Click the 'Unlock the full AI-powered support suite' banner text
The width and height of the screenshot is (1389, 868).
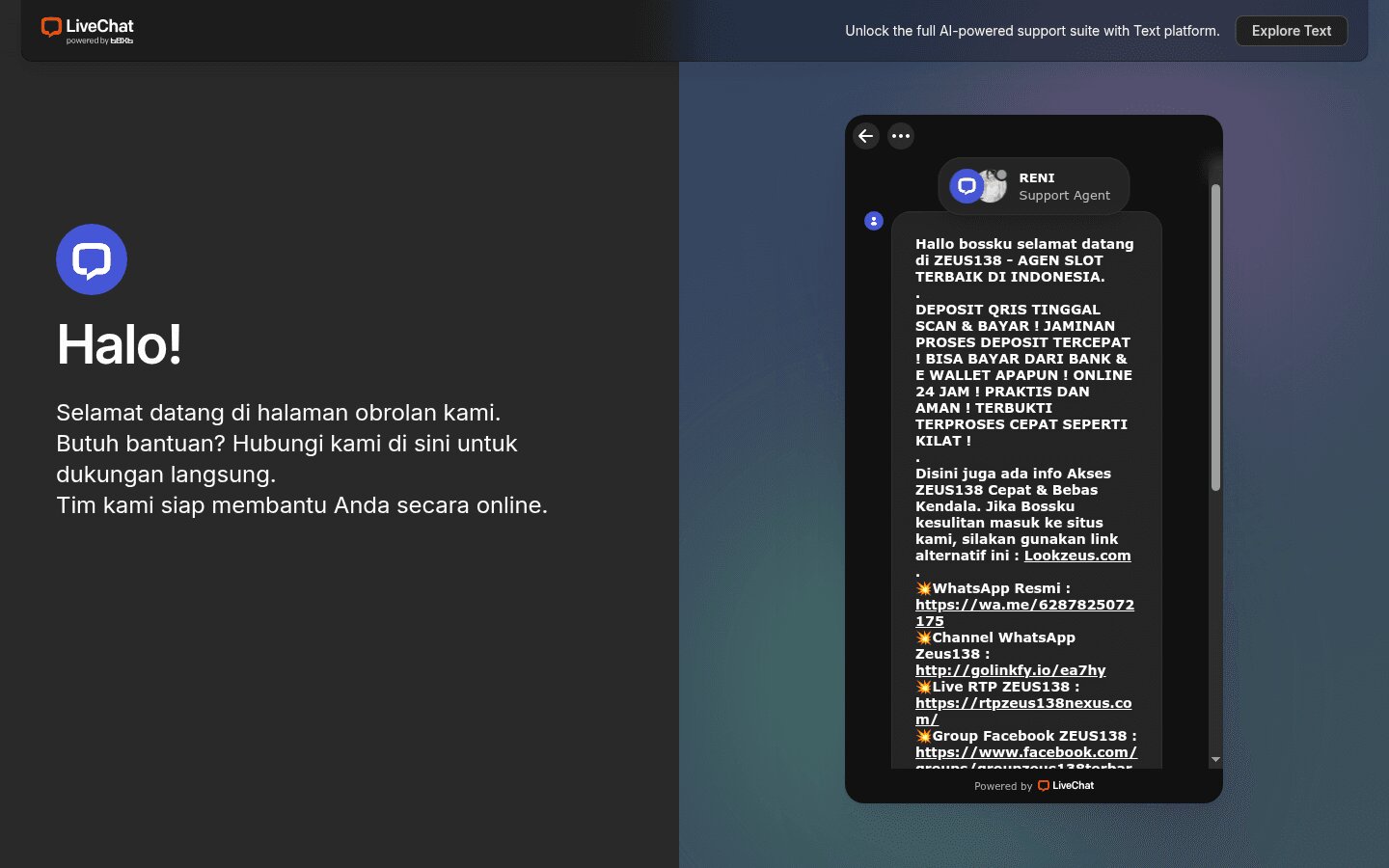(x=1032, y=31)
